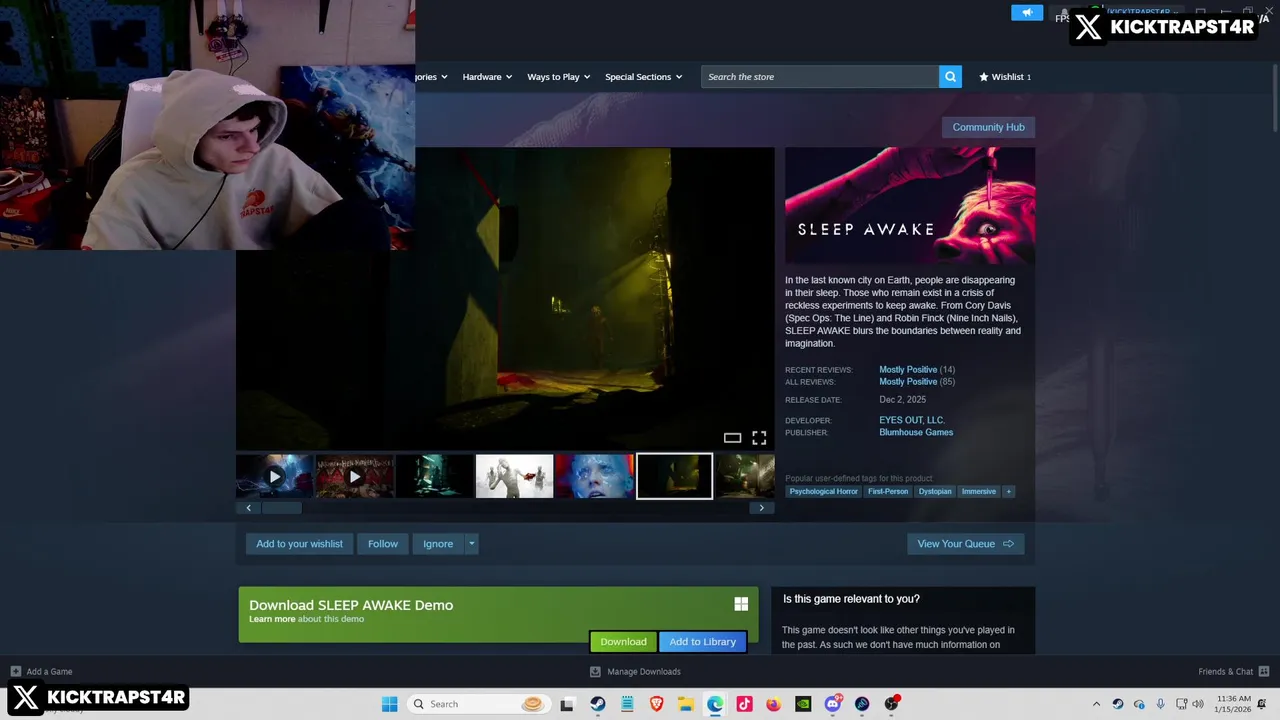Select the Dystopian tag

(935, 491)
